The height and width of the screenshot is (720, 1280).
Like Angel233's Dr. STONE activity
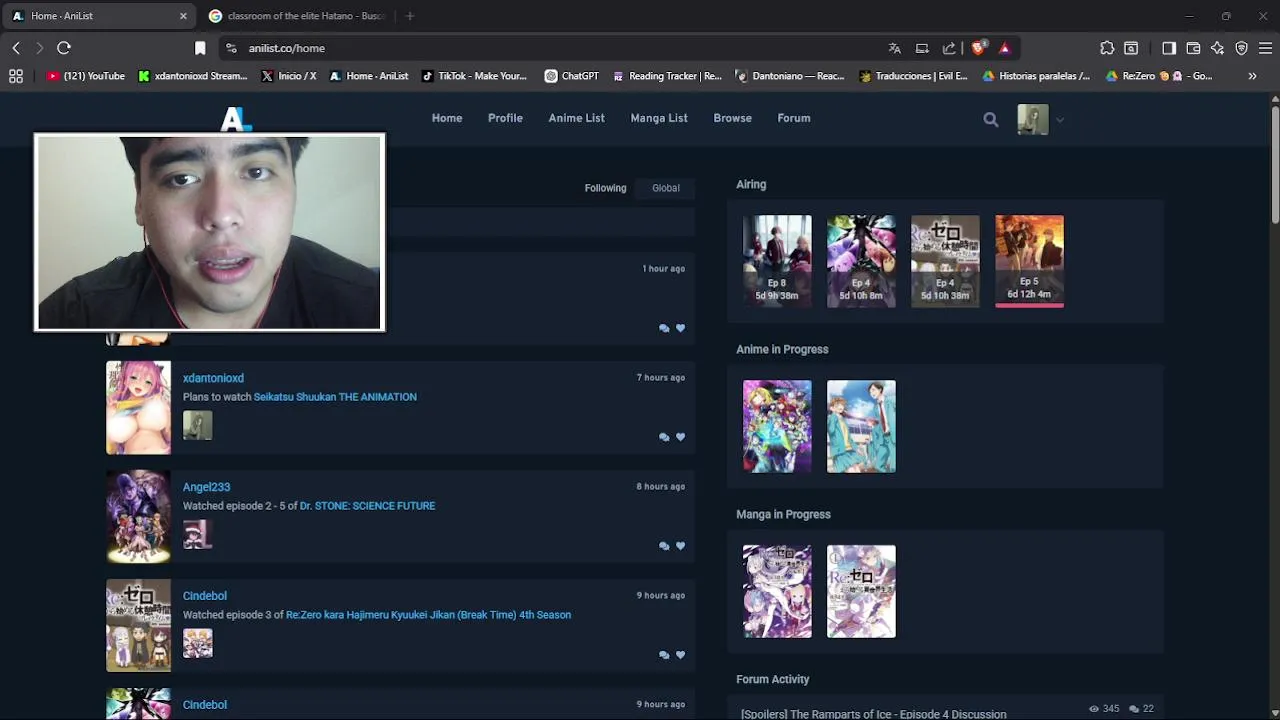[681, 546]
